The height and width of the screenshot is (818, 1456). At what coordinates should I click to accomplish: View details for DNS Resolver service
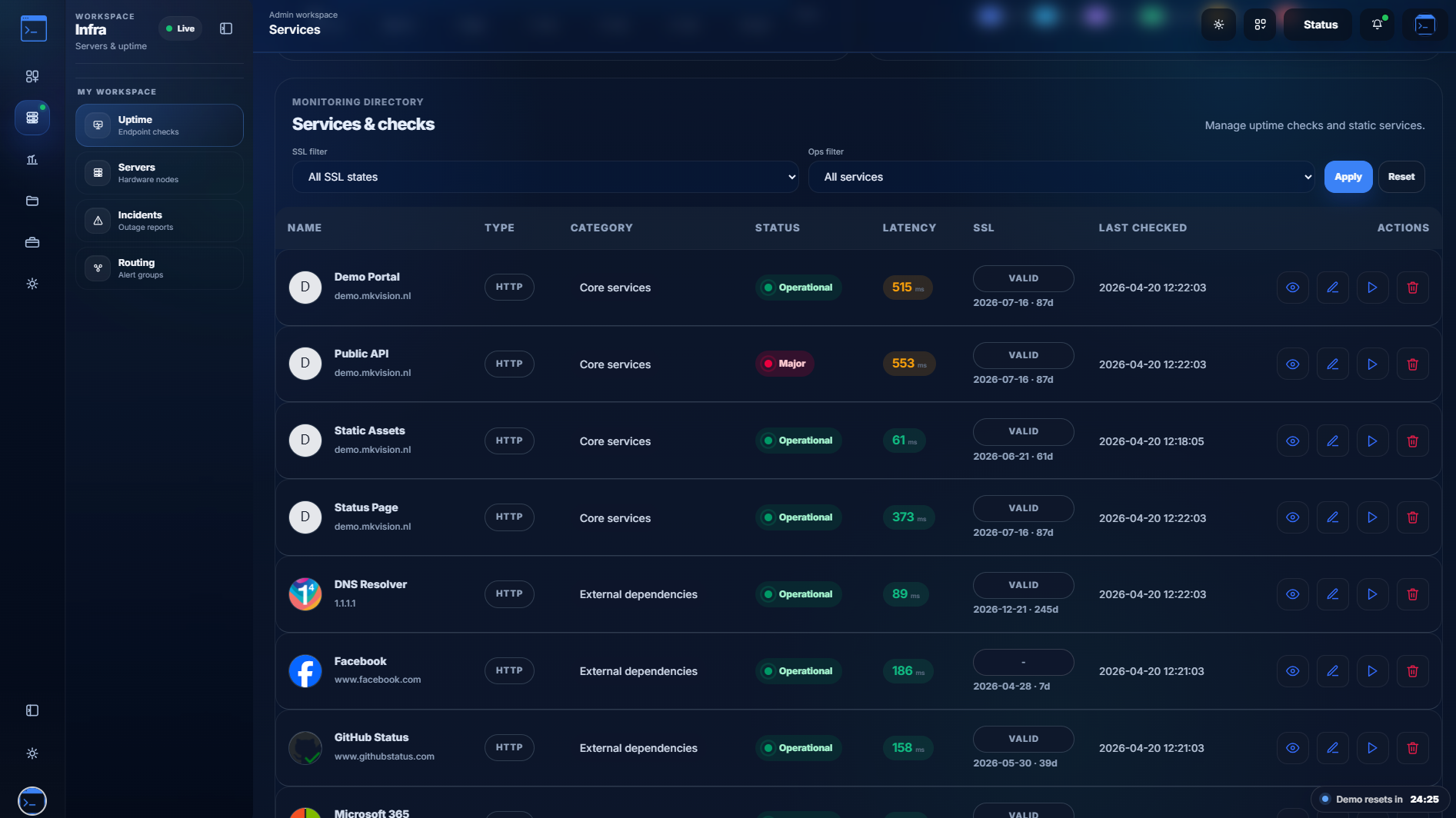click(1292, 594)
